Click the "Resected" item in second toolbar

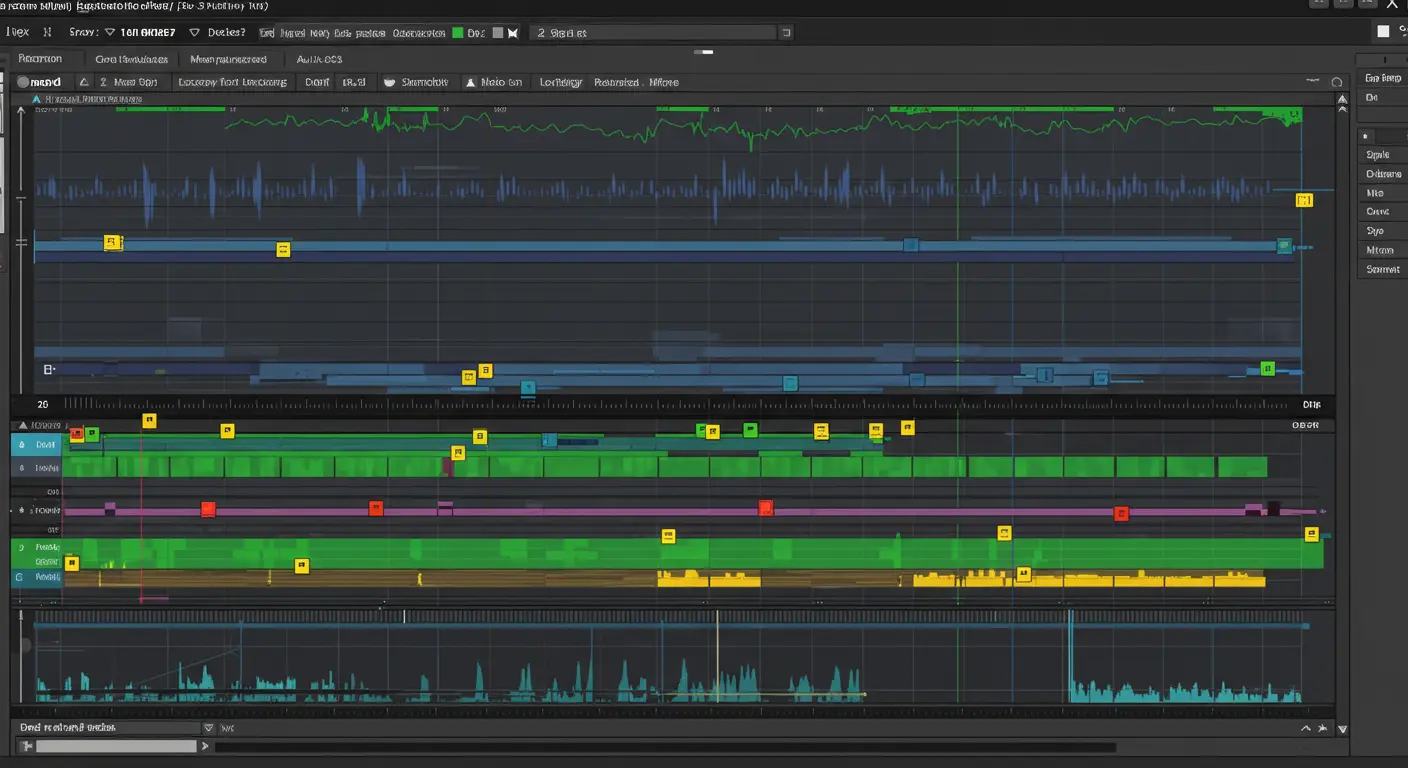[x=616, y=82]
